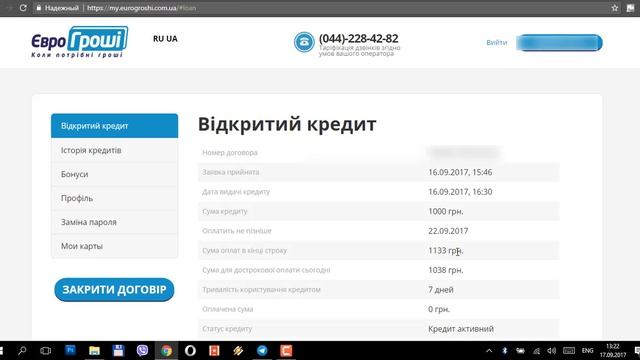Click the 7 дней duration value
The image size is (640, 360).
tap(441, 290)
